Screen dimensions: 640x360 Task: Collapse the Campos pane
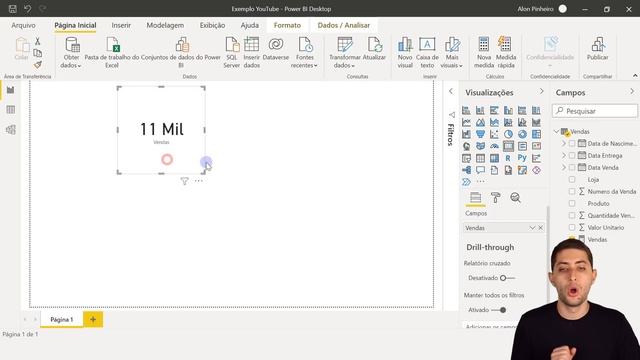pyautogui.click(x=632, y=91)
